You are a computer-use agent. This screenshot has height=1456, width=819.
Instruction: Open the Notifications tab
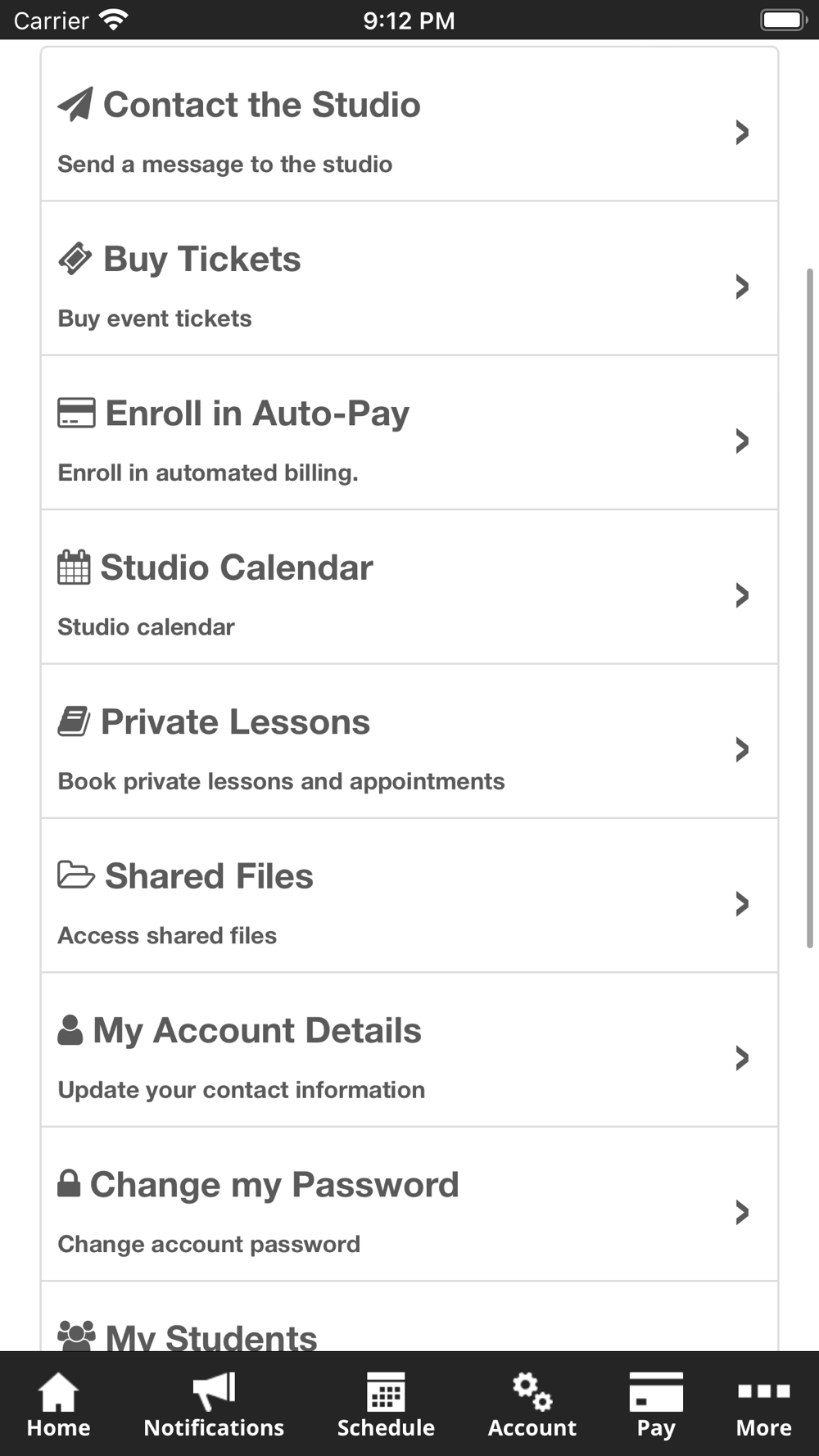click(x=214, y=1405)
